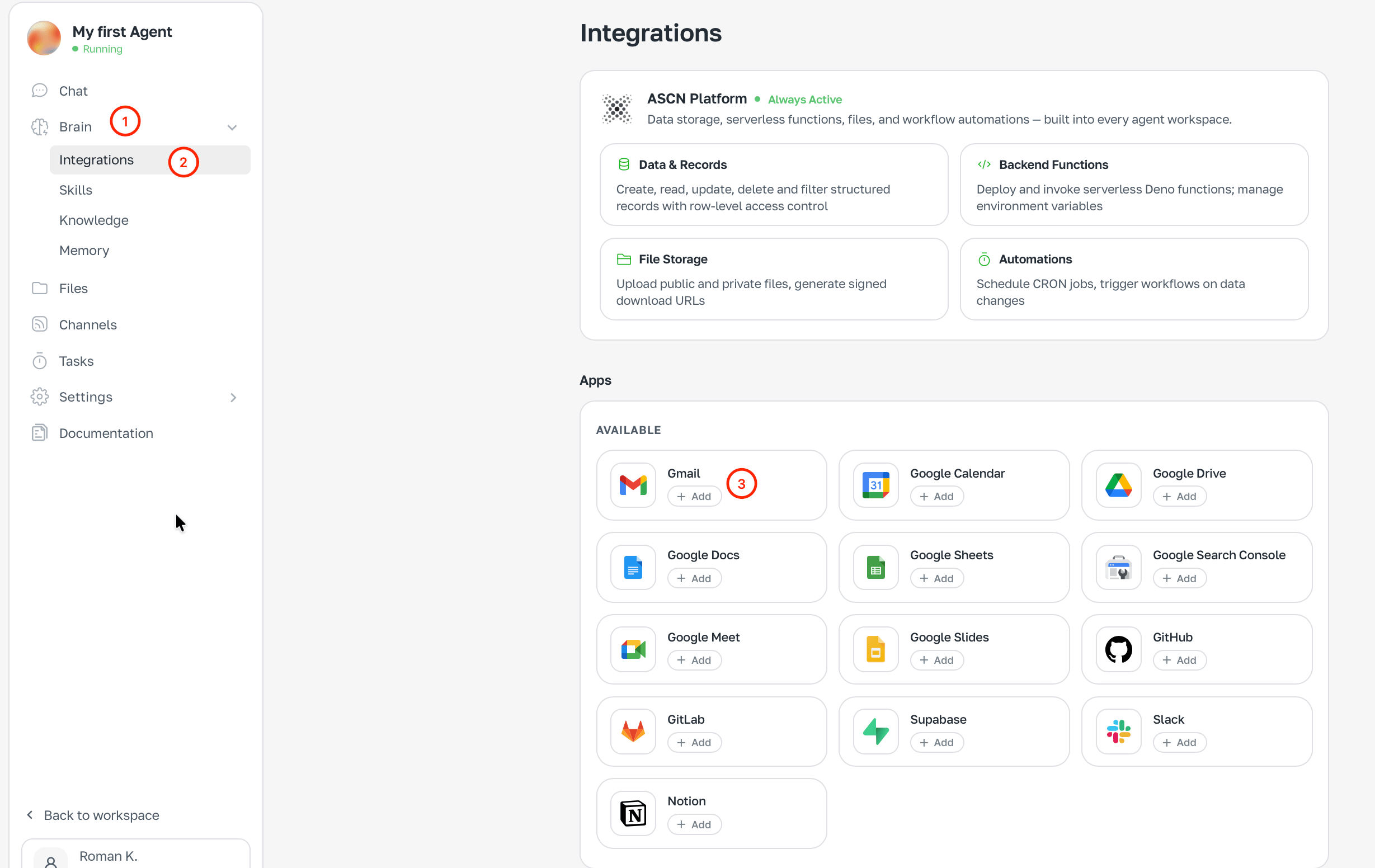This screenshot has height=868, width=1375.
Task: Click the File Storage folder icon
Action: pos(624,260)
